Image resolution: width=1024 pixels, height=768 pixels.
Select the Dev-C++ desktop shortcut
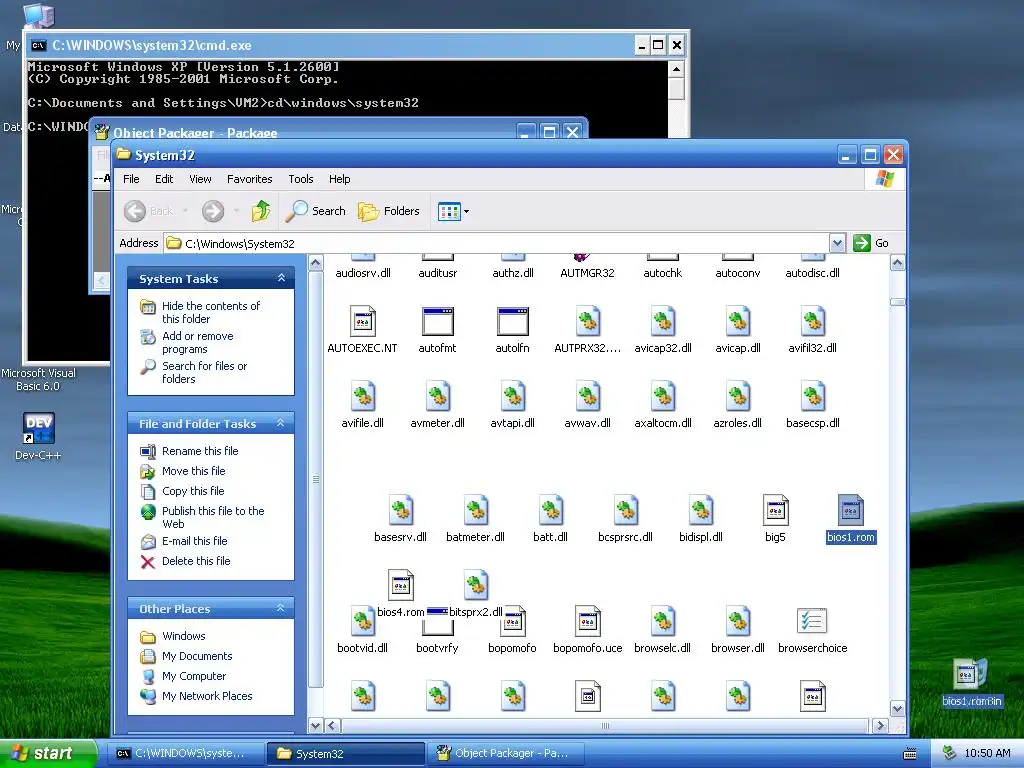pos(38,436)
